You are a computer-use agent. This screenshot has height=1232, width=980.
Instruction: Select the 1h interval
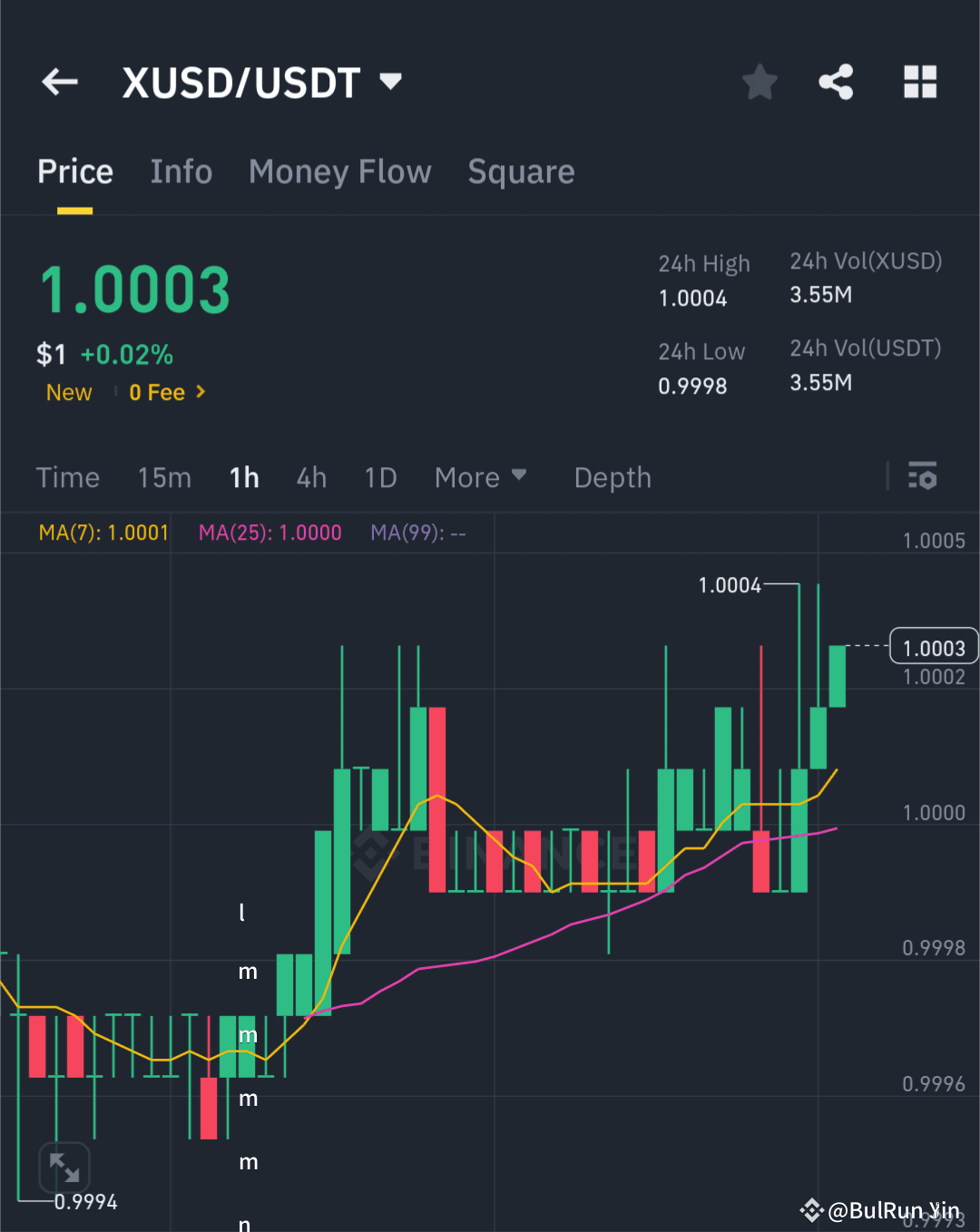[x=244, y=477]
